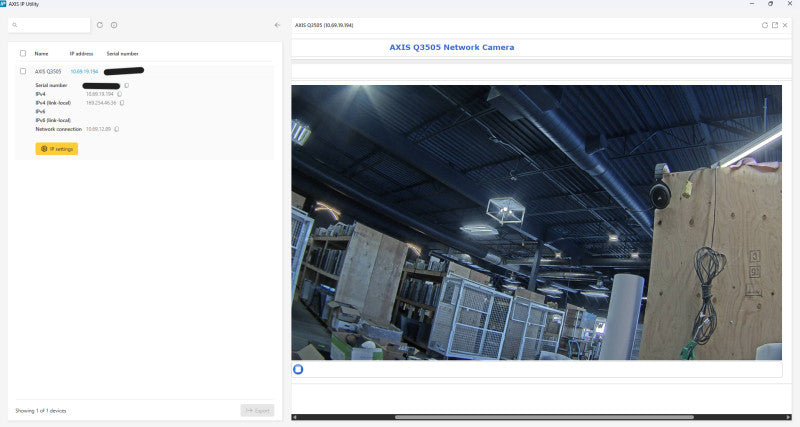Copy the serial number value
Screen dimensions: 800x427
pos(127,86)
